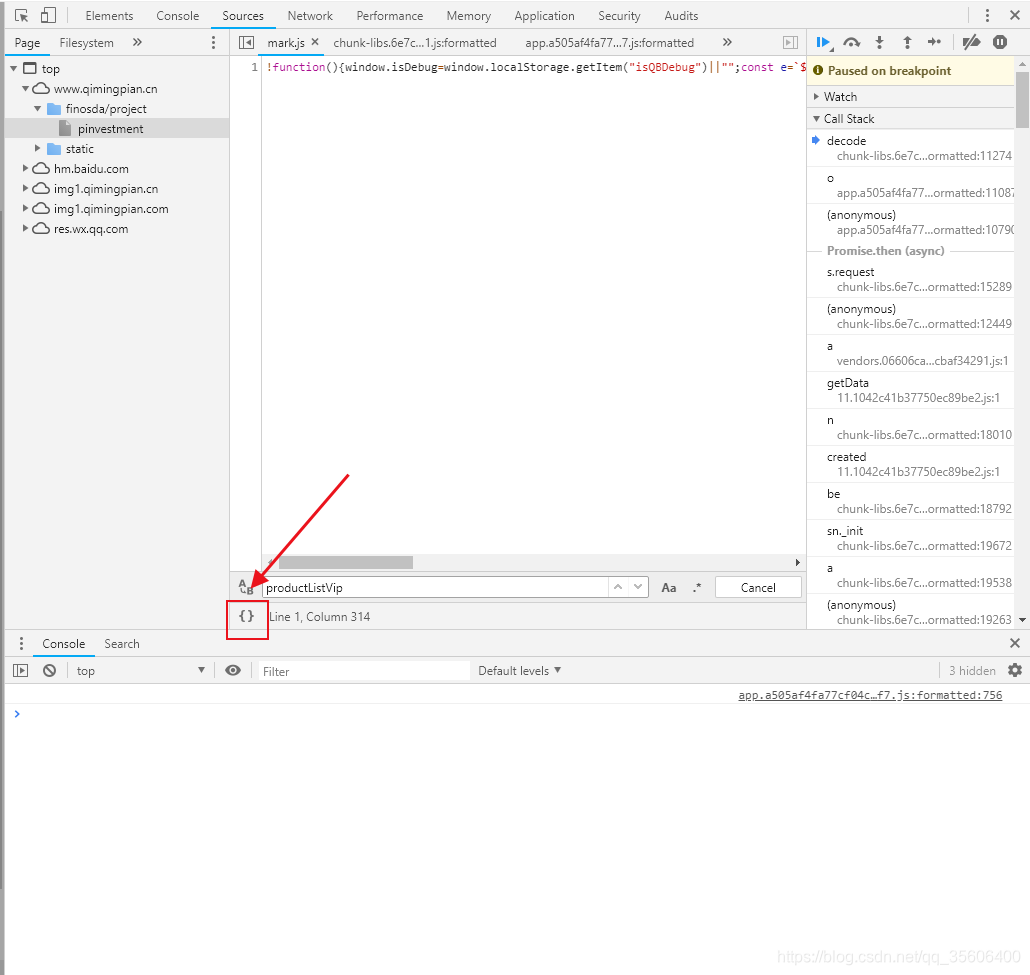This screenshot has height=975, width=1030.
Task: Jump to previous search match arrow
Action: pyautogui.click(x=617, y=587)
